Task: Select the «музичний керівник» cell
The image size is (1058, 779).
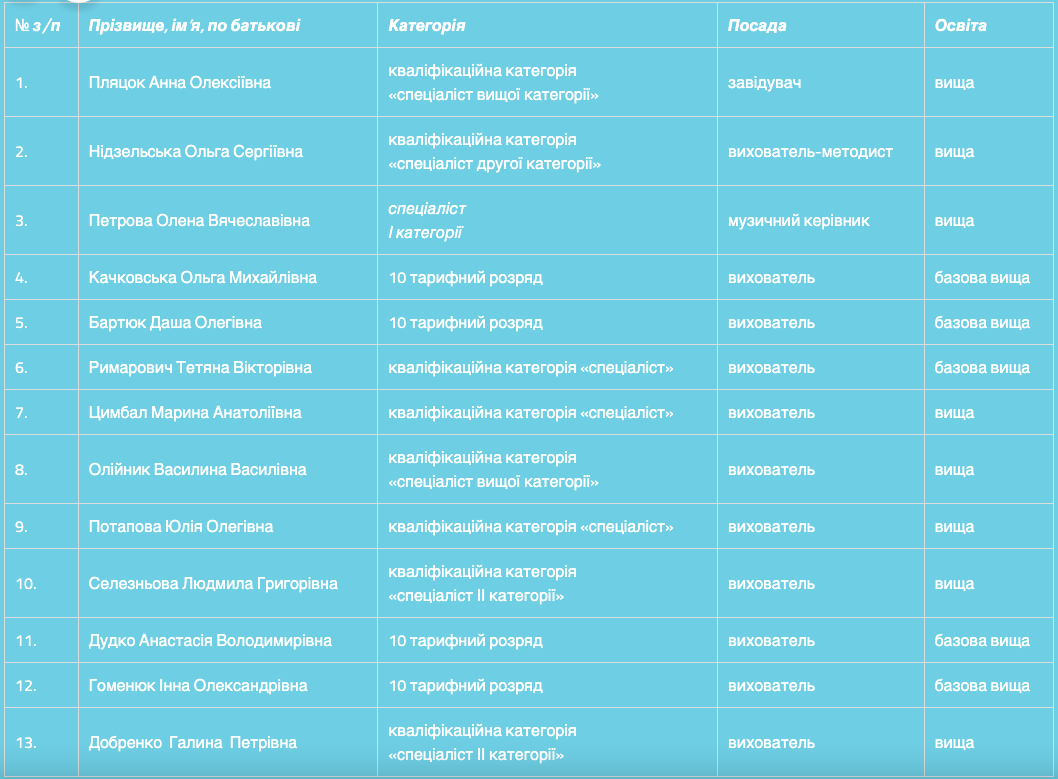Action: click(x=799, y=221)
